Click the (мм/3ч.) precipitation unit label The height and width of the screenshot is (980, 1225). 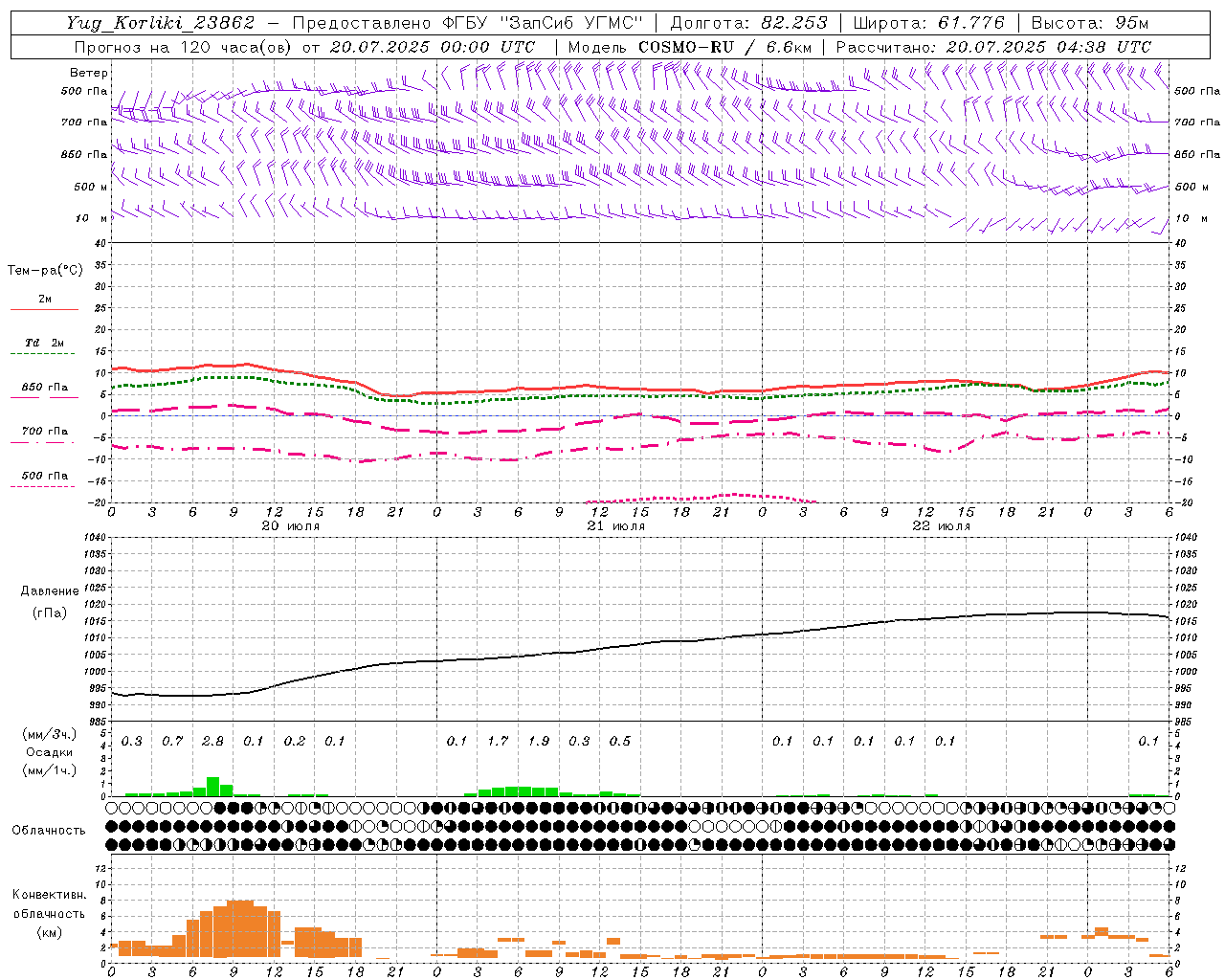[x=49, y=735]
